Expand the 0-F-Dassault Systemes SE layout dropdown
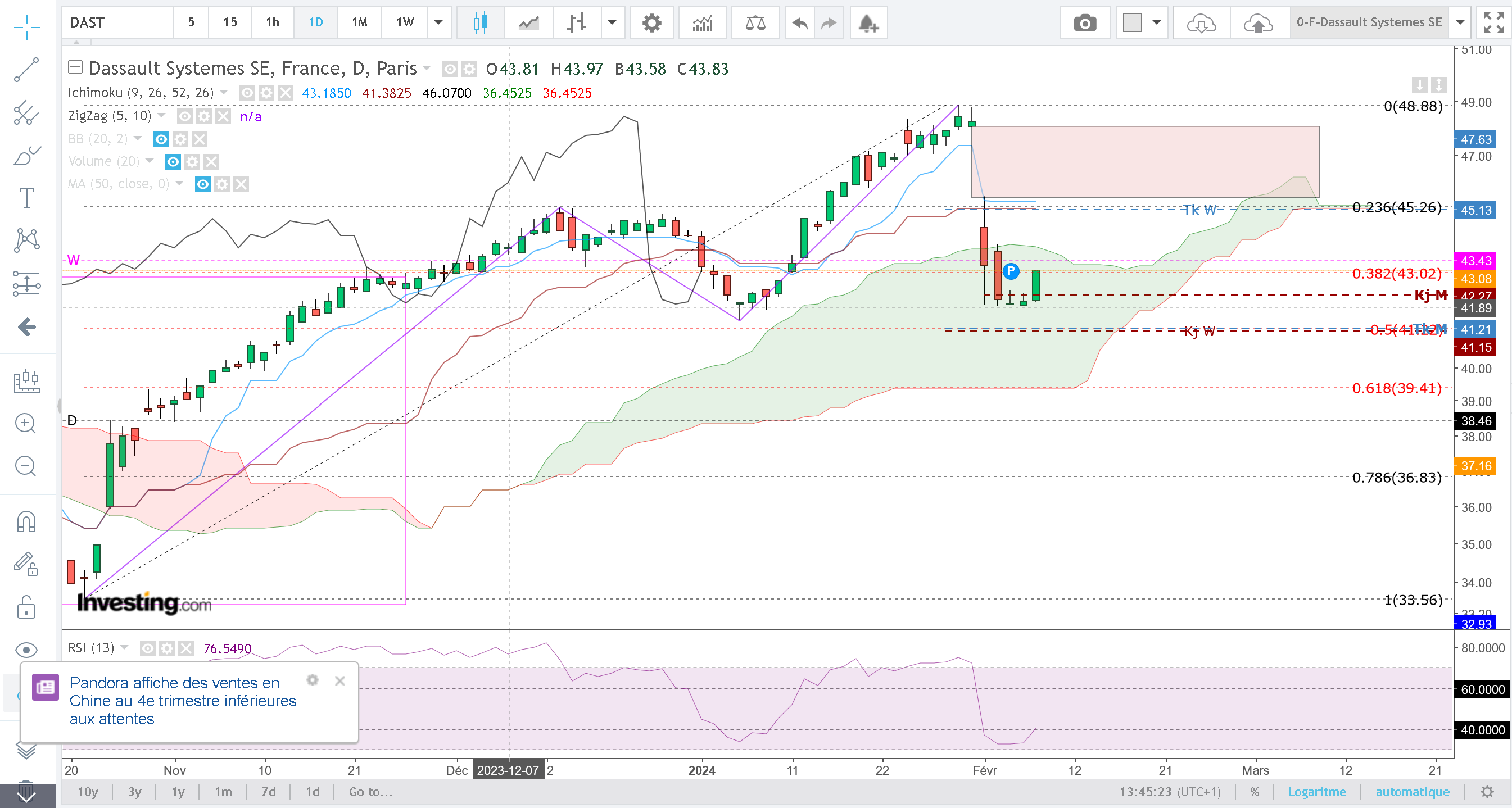Image resolution: width=1512 pixels, height=808 pixels. 1460,23
